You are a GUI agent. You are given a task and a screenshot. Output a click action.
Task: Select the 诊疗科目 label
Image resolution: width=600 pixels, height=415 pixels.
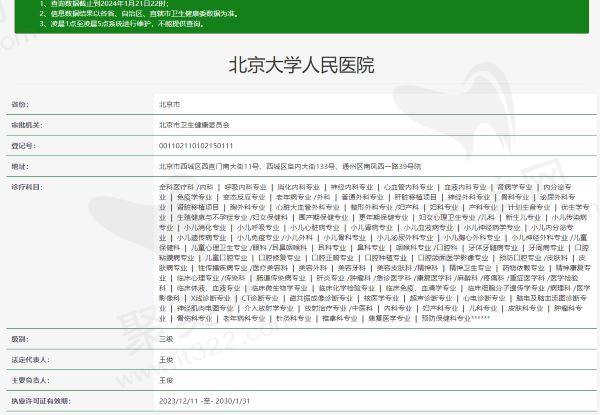(27, 187)
